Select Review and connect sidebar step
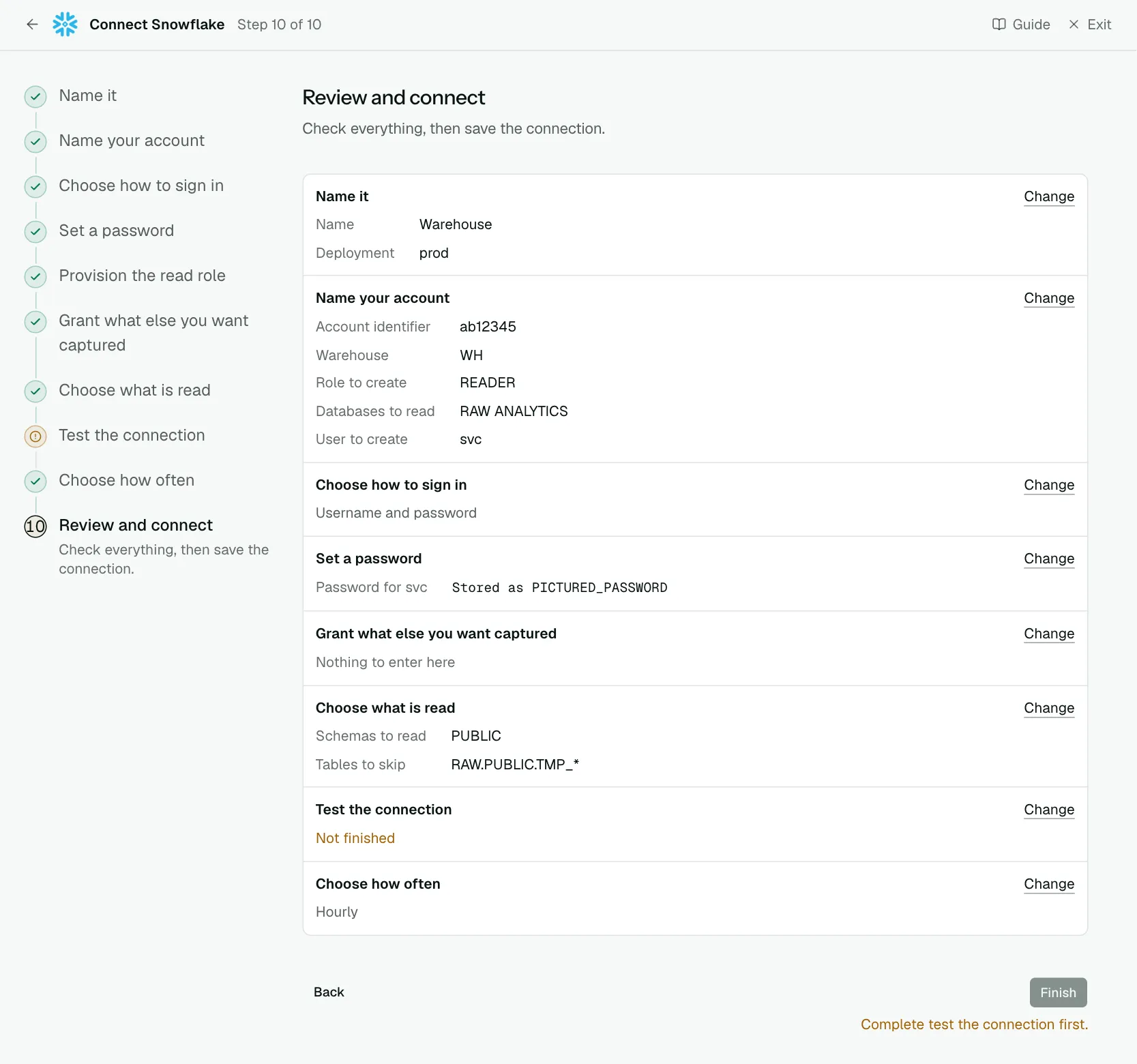Viewport: 1137px width, 1064px height. 136,525
